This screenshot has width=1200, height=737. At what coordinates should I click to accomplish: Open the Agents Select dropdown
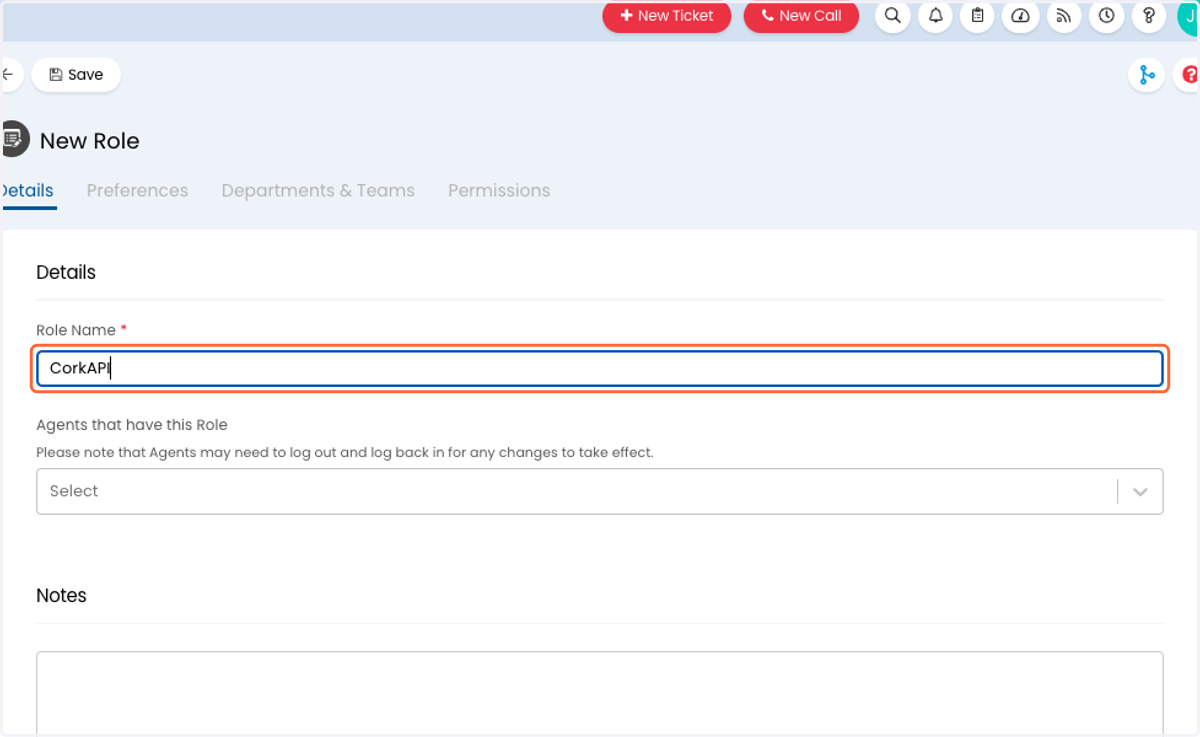[600, 491]
